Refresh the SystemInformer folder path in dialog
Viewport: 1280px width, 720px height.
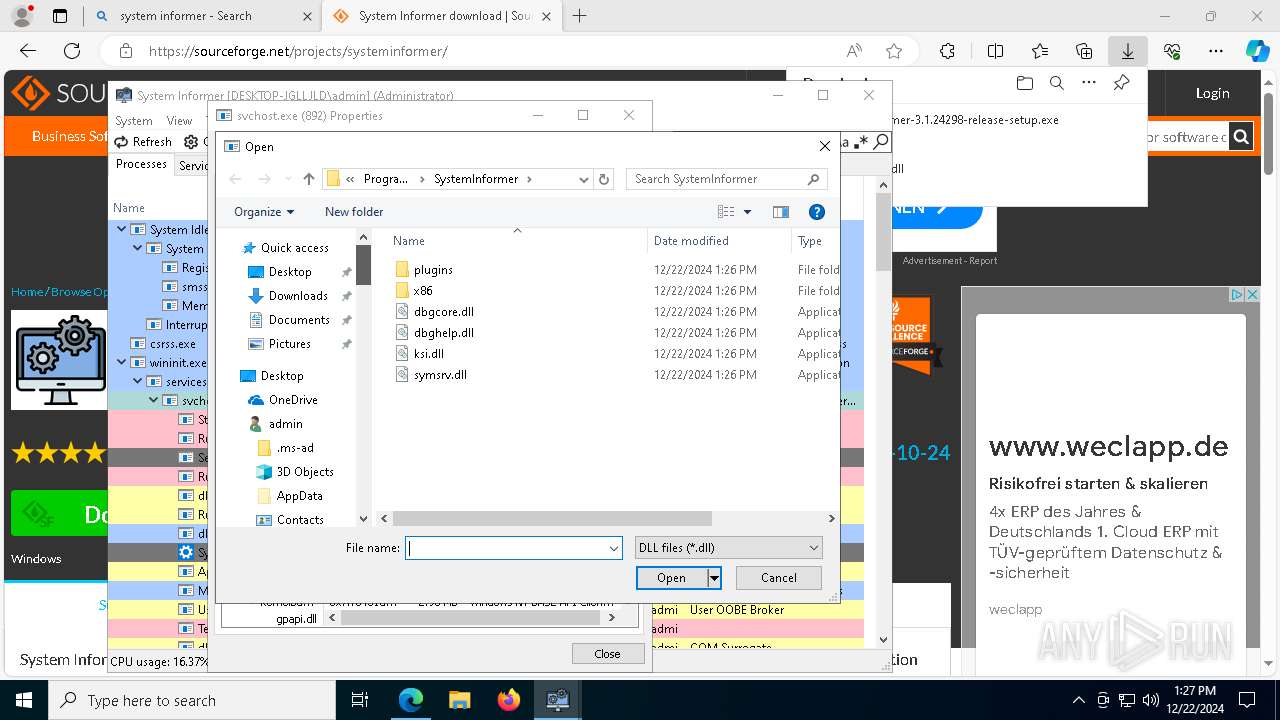(603, 179)
